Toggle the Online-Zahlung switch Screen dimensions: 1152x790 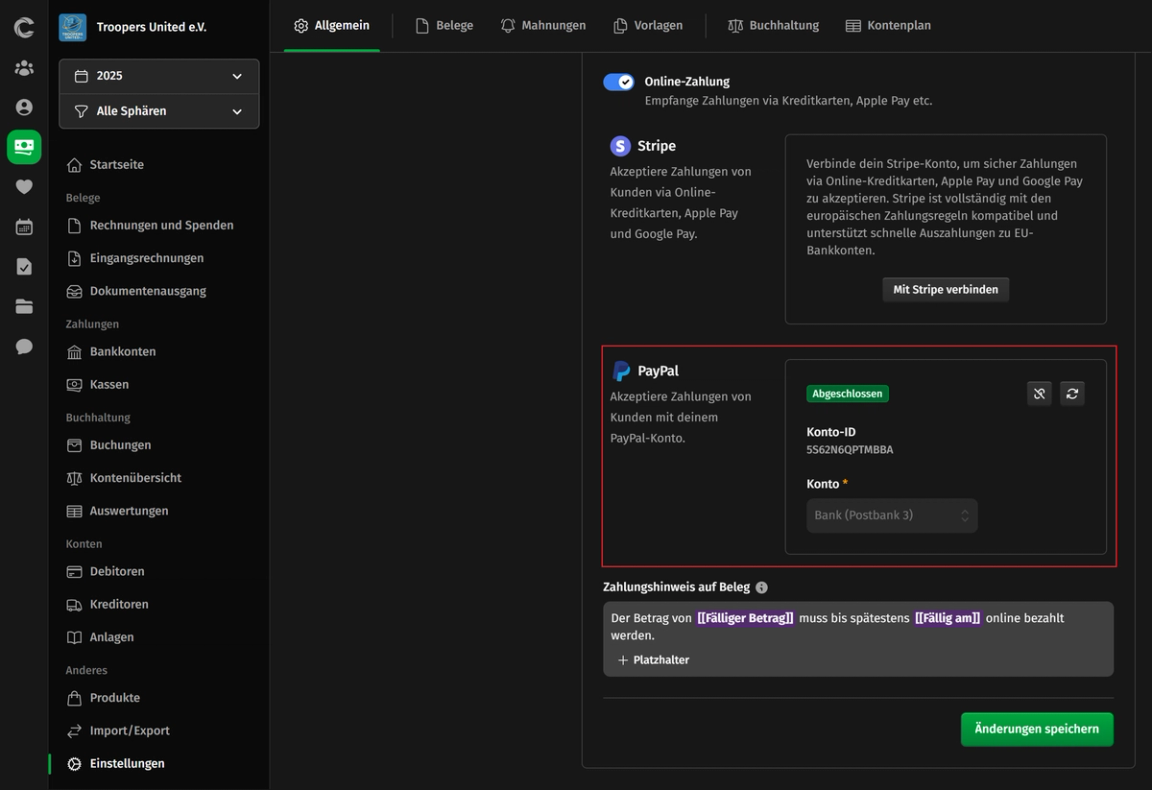coord(619,82)
